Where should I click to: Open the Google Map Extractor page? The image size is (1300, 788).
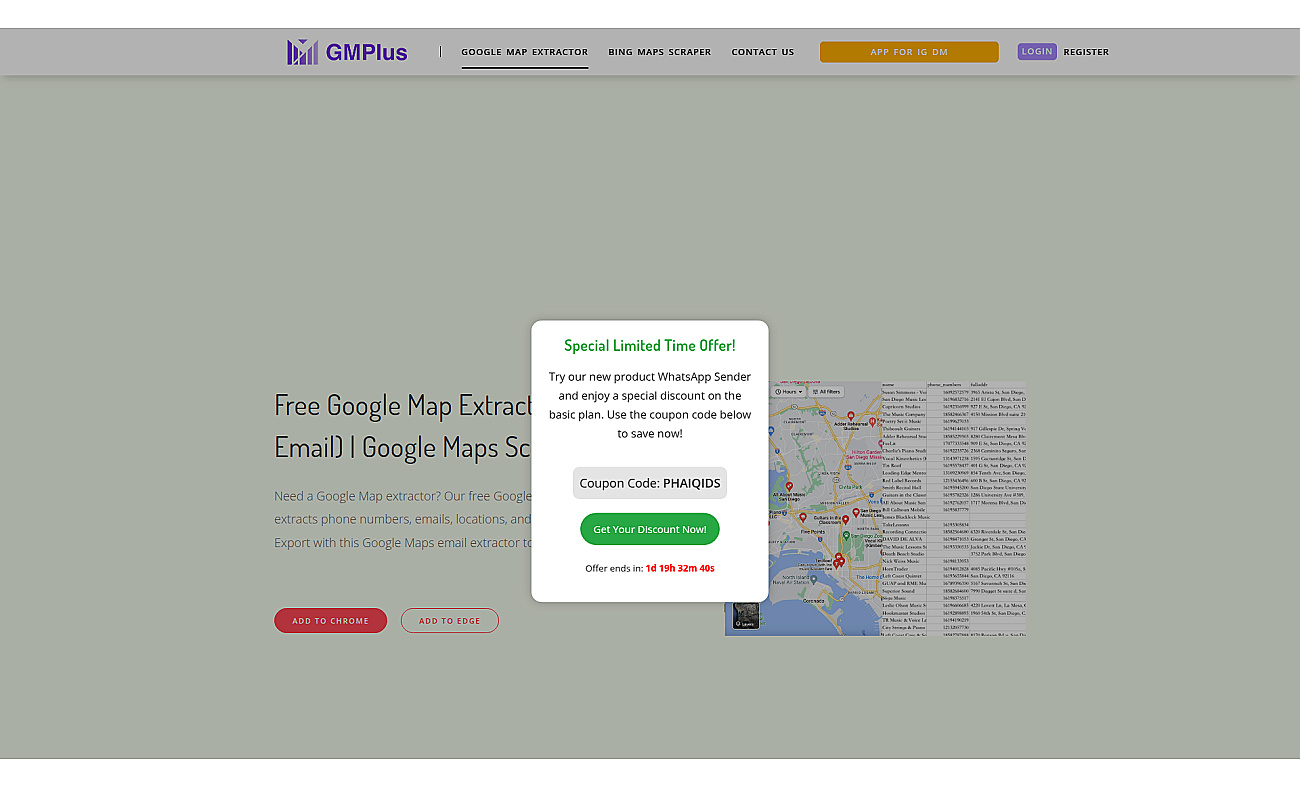click(x=525, y=52)
